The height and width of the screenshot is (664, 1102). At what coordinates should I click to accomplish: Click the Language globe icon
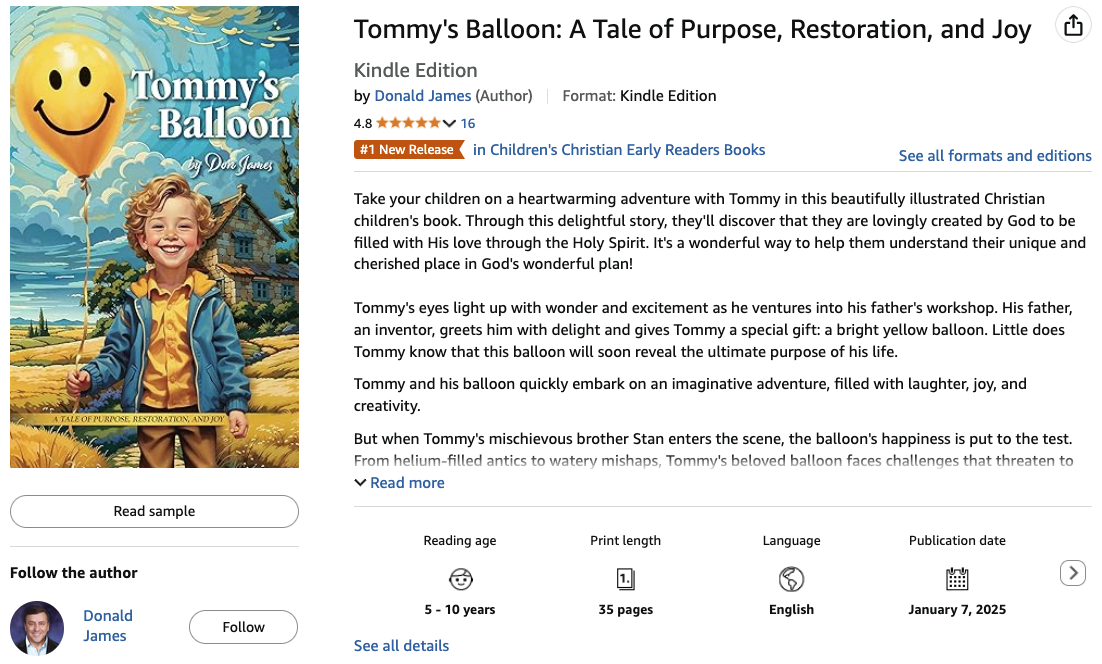(x=791, y=579)
